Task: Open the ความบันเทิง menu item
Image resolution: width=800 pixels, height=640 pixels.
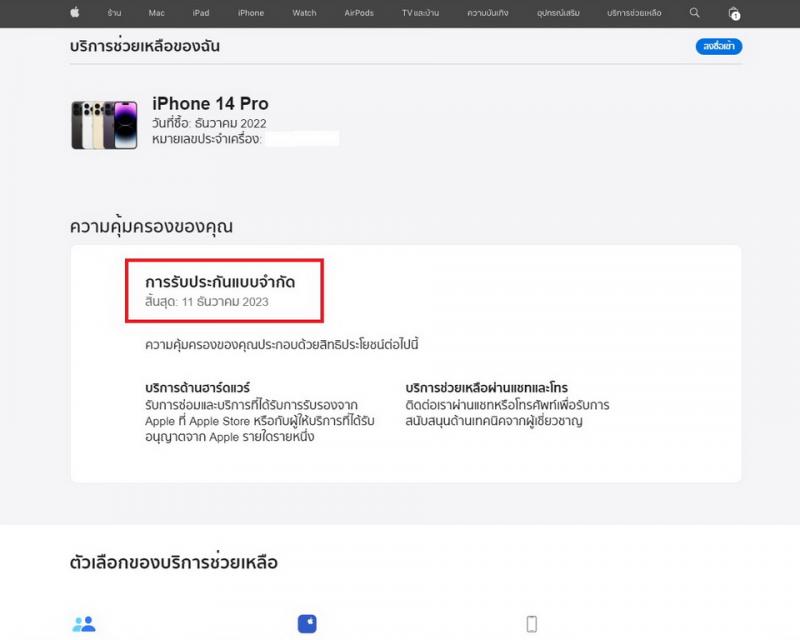Action: [488, 13]
